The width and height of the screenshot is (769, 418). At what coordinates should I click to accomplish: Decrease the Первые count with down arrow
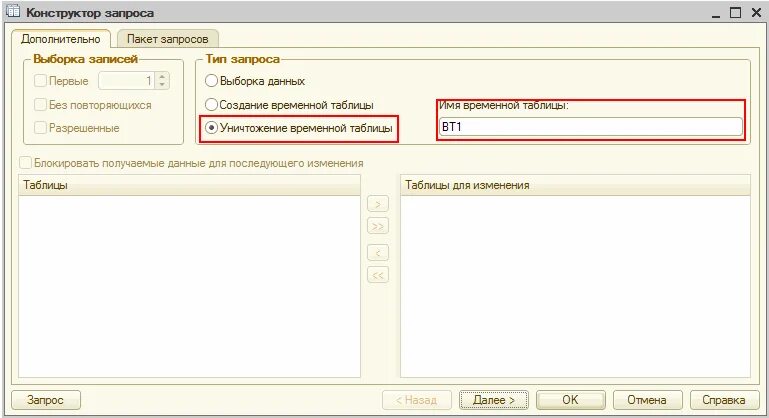(162, 85)
